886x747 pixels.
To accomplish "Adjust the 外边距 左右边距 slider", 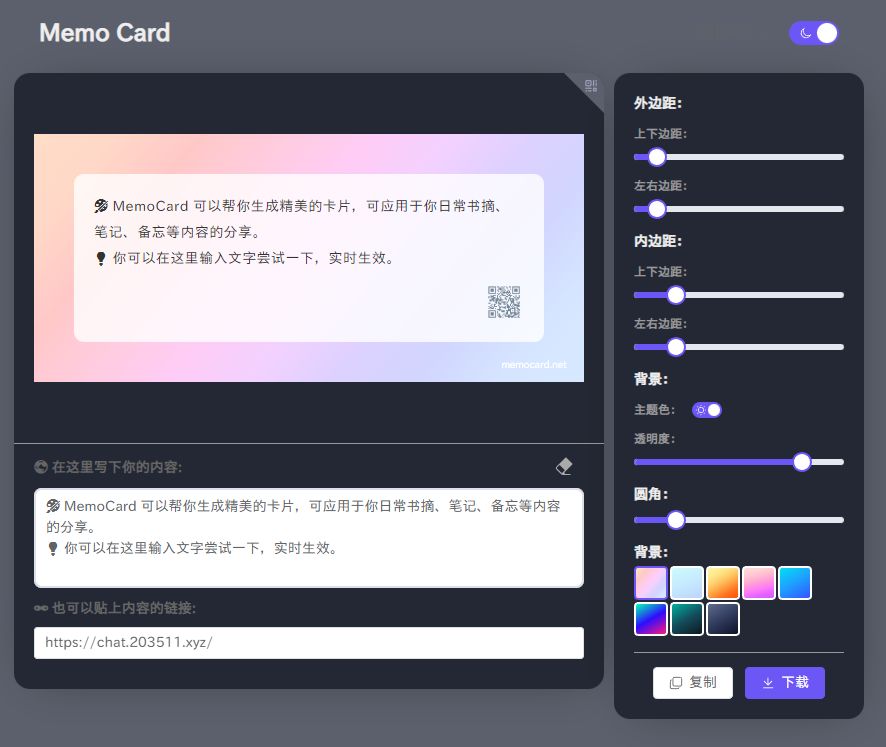I will [x=739, y=209].
